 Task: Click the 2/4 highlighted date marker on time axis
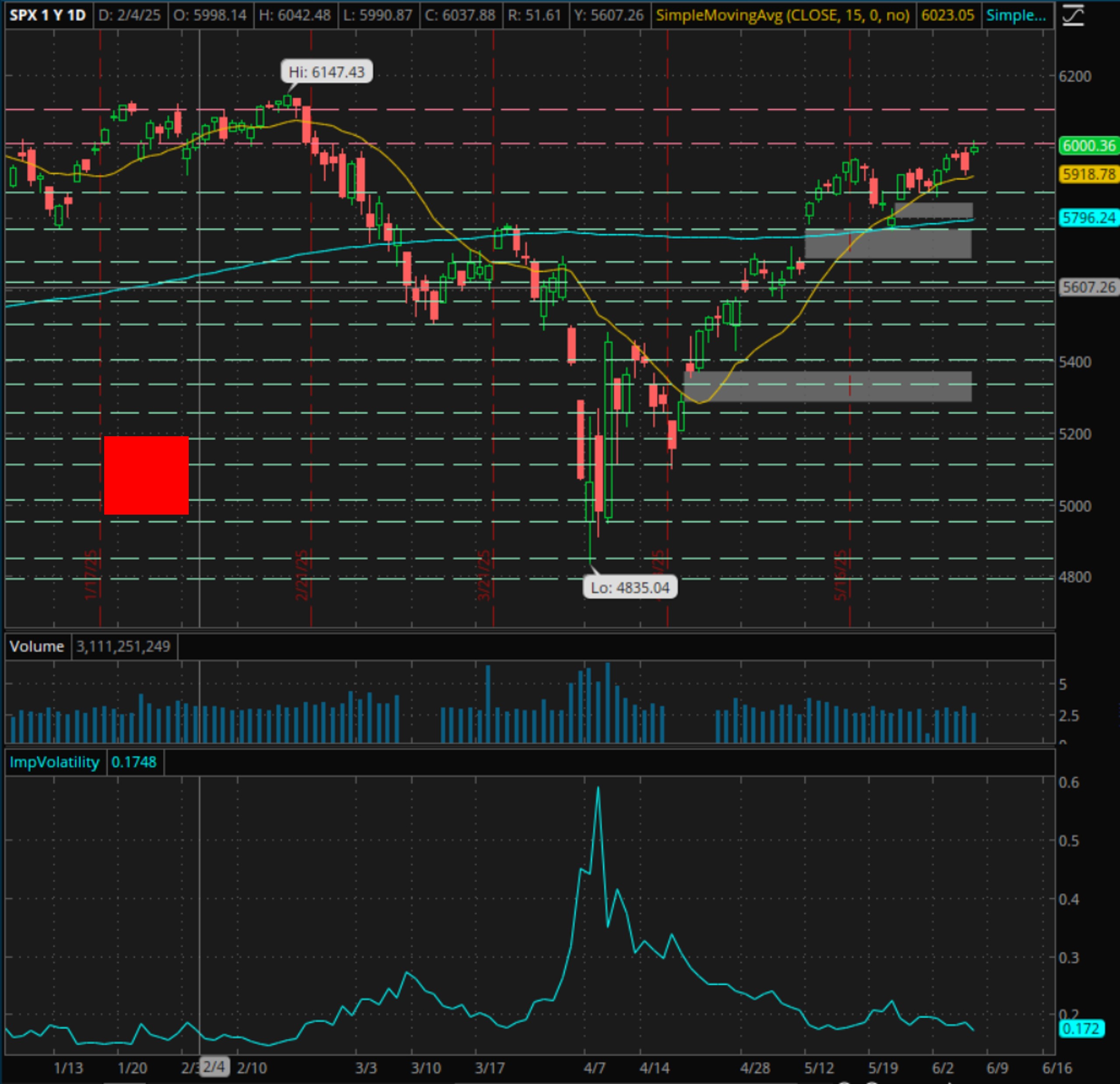coord(214,1067)
